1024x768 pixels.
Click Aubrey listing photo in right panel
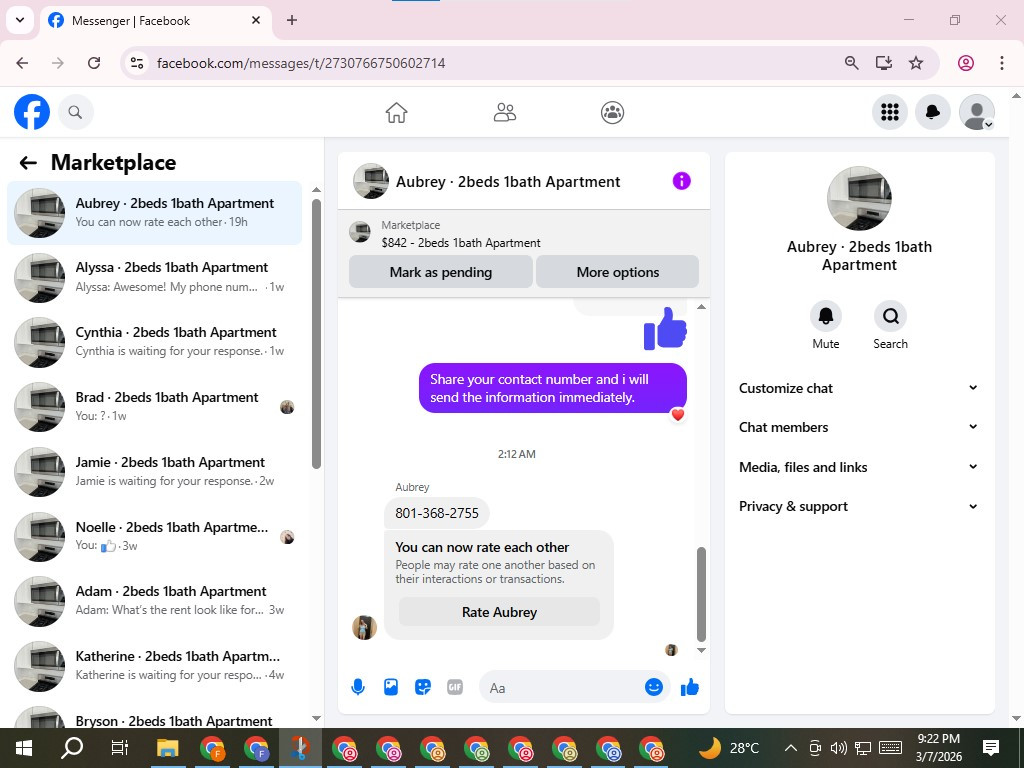tap(859, 199)
